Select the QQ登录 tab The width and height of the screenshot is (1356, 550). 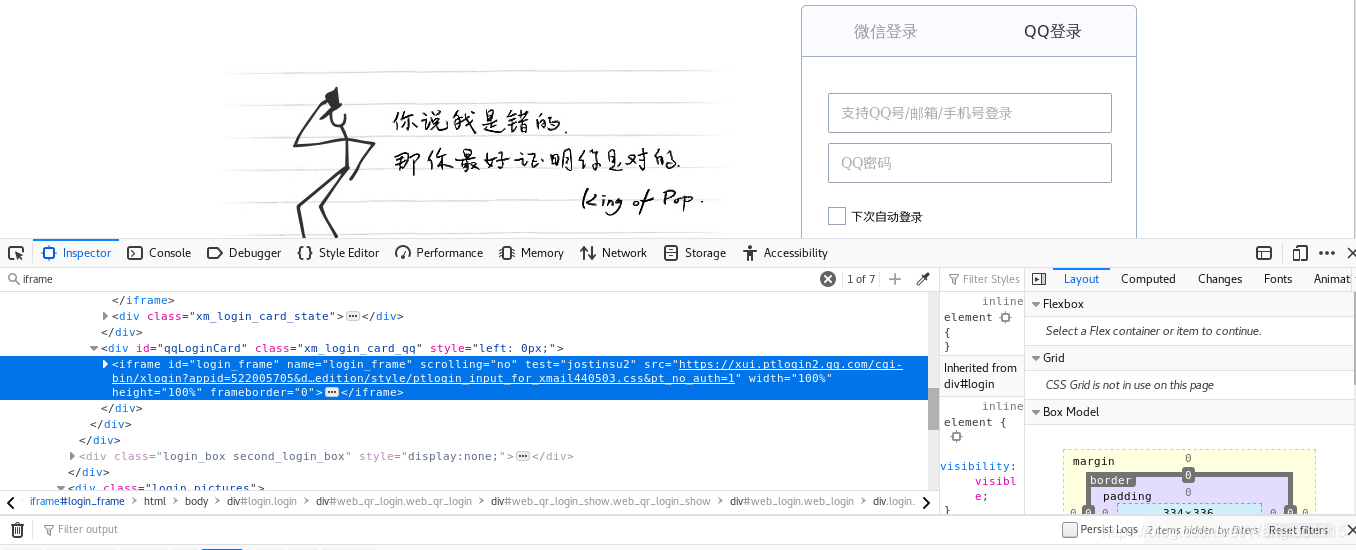[x=1052, y=31]
